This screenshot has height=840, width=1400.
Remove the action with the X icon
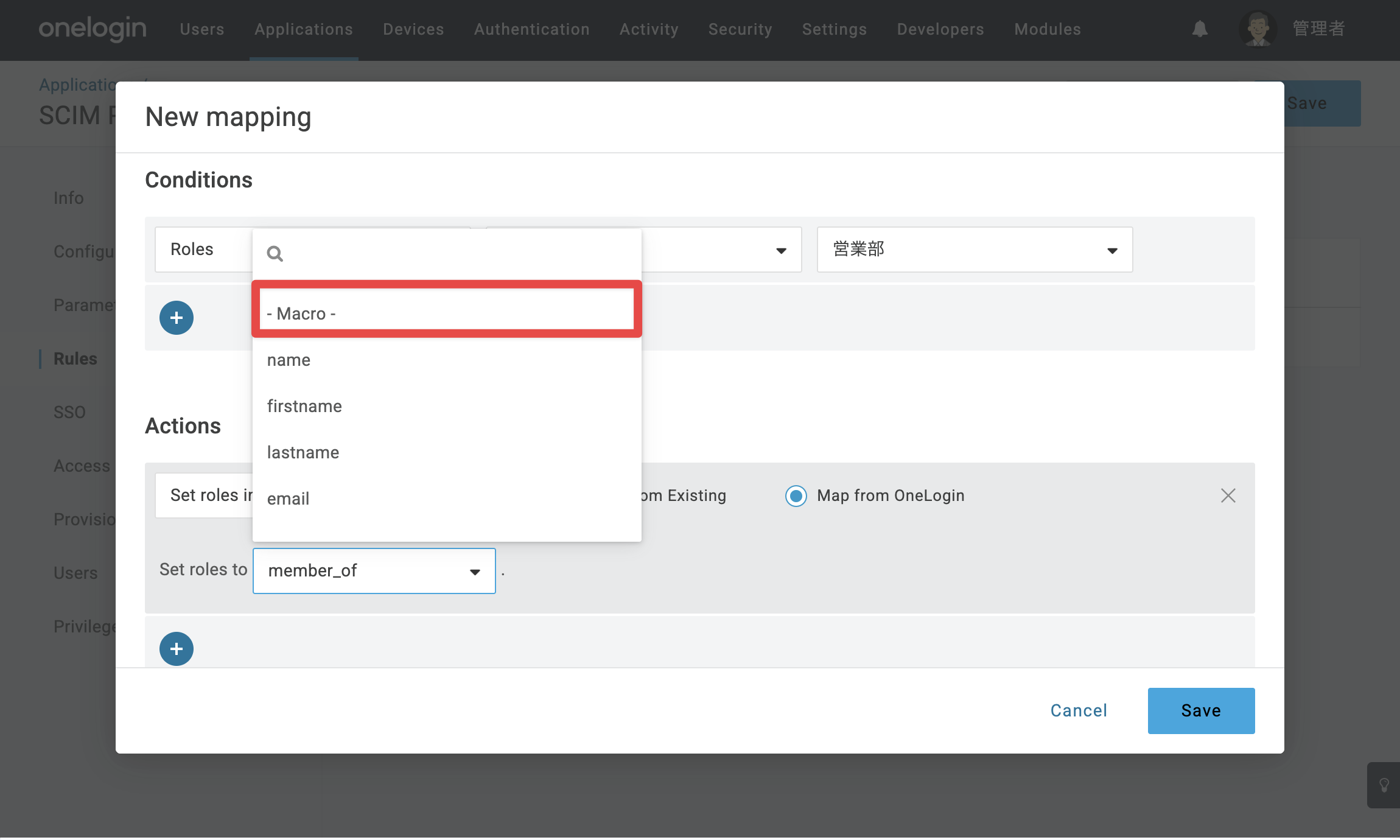pyautogui.click(x=1228, y=495)
